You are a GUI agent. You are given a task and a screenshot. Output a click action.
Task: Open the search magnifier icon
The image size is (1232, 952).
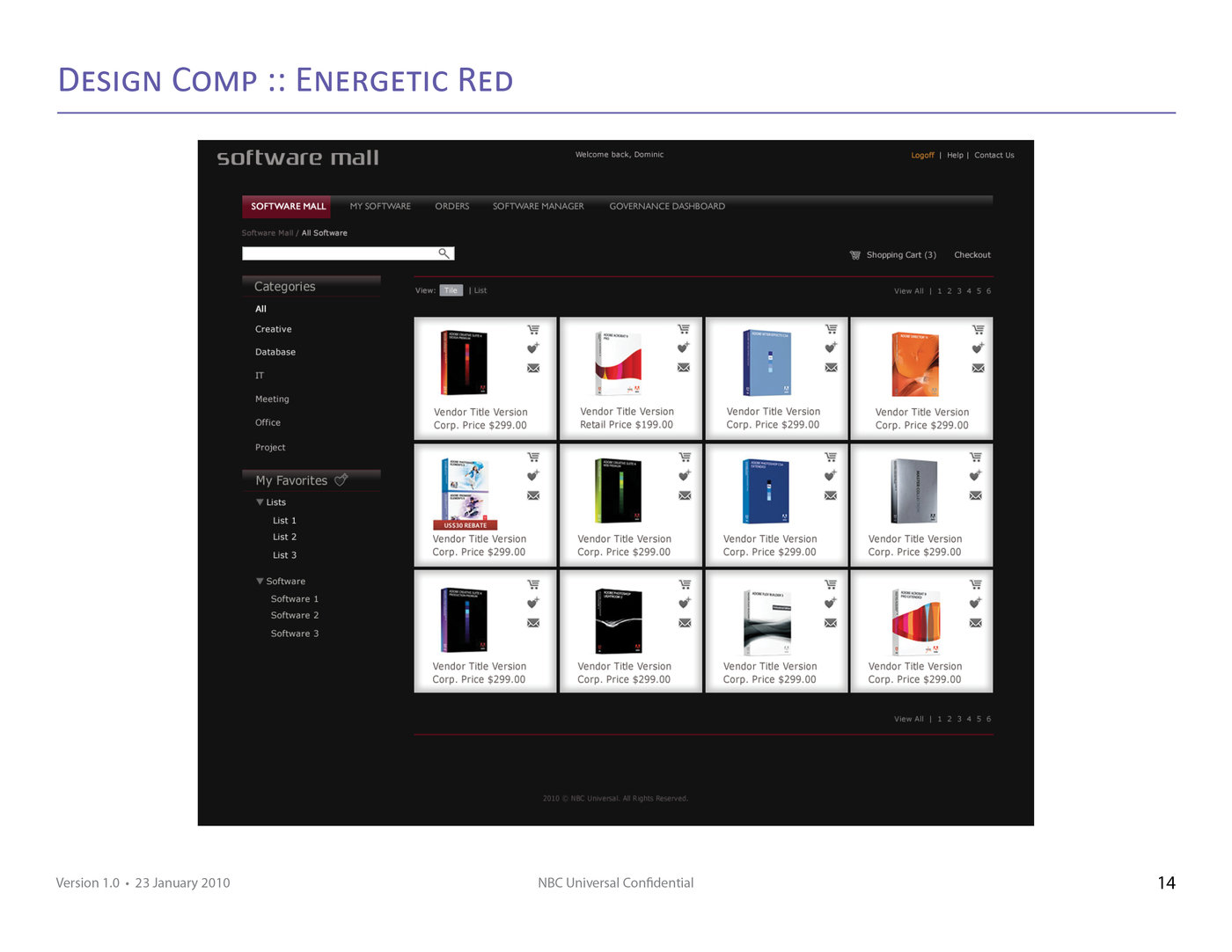pos(445,253)
